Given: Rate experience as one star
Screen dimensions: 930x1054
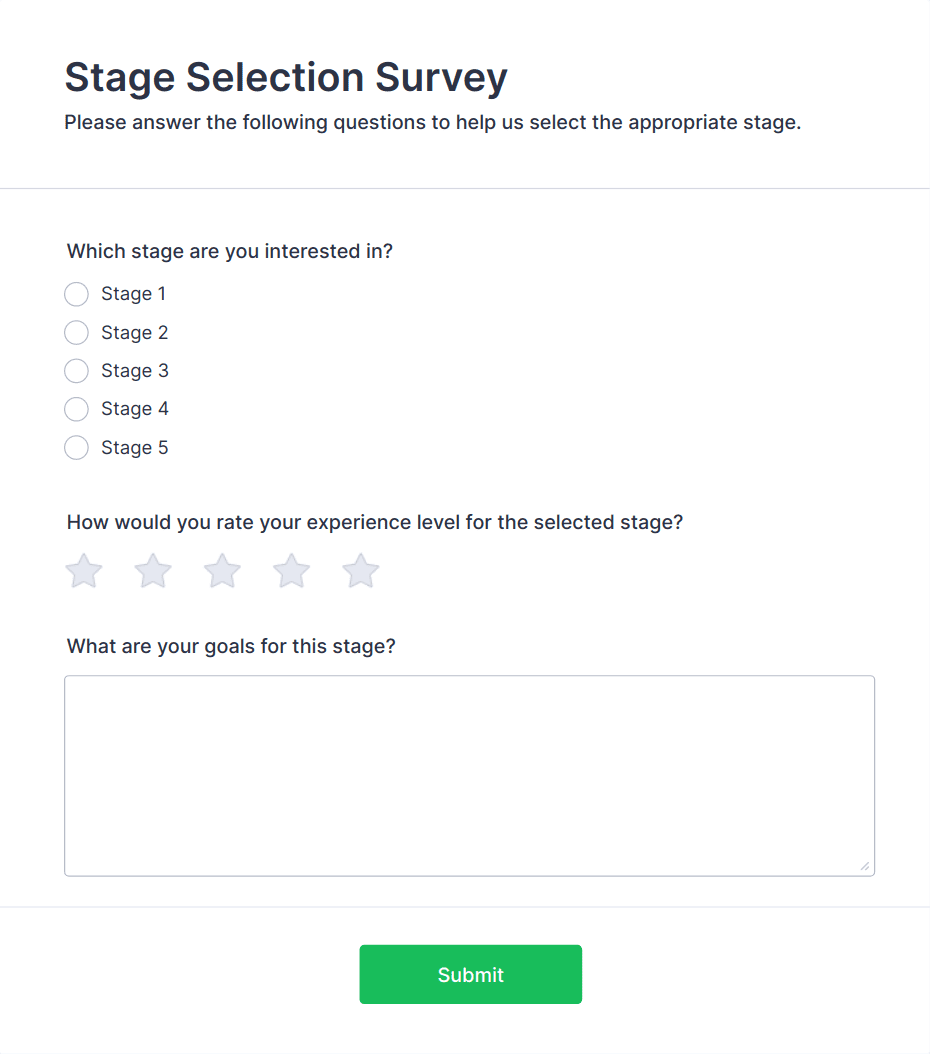Looking at the screenshot, I should (84, 572).
